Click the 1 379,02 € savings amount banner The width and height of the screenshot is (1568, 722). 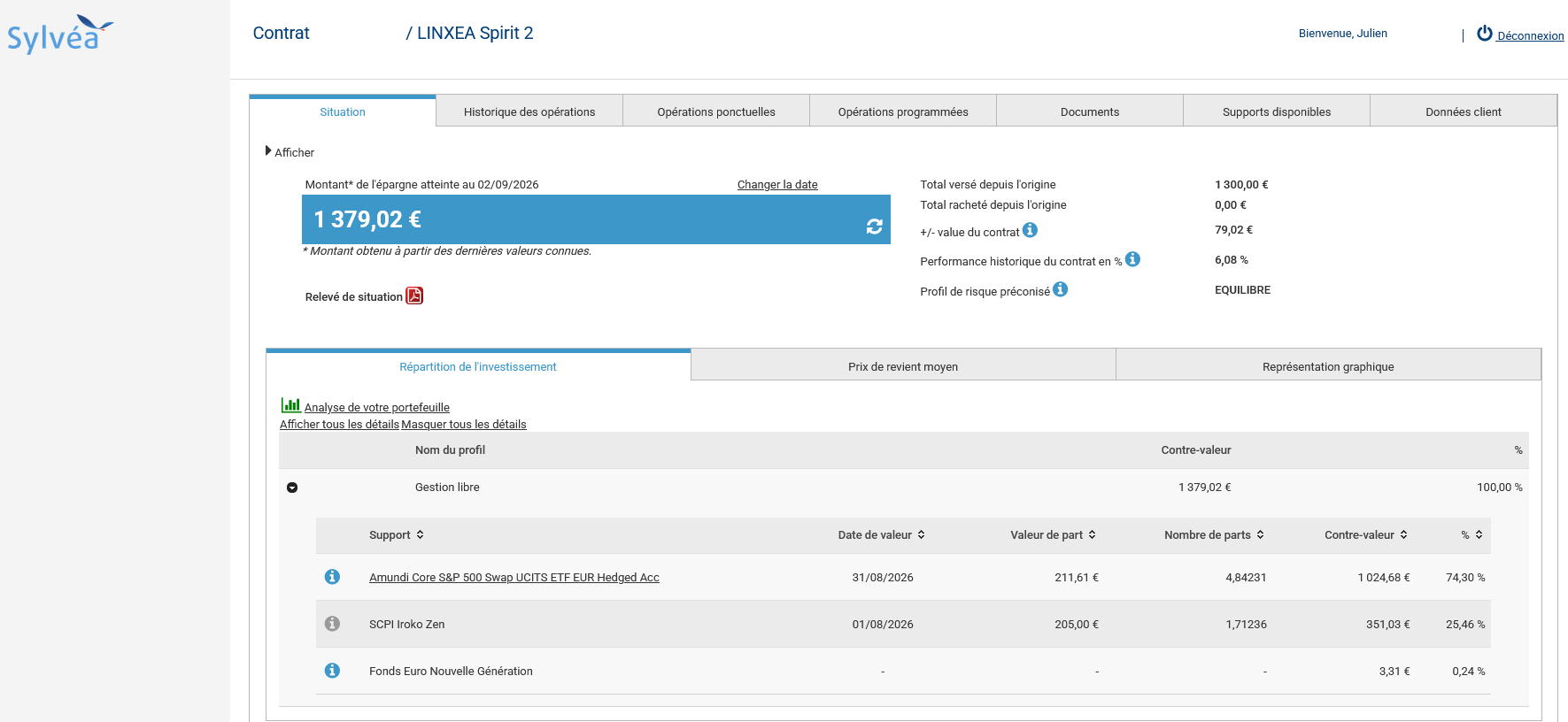(x=596, y=219)
